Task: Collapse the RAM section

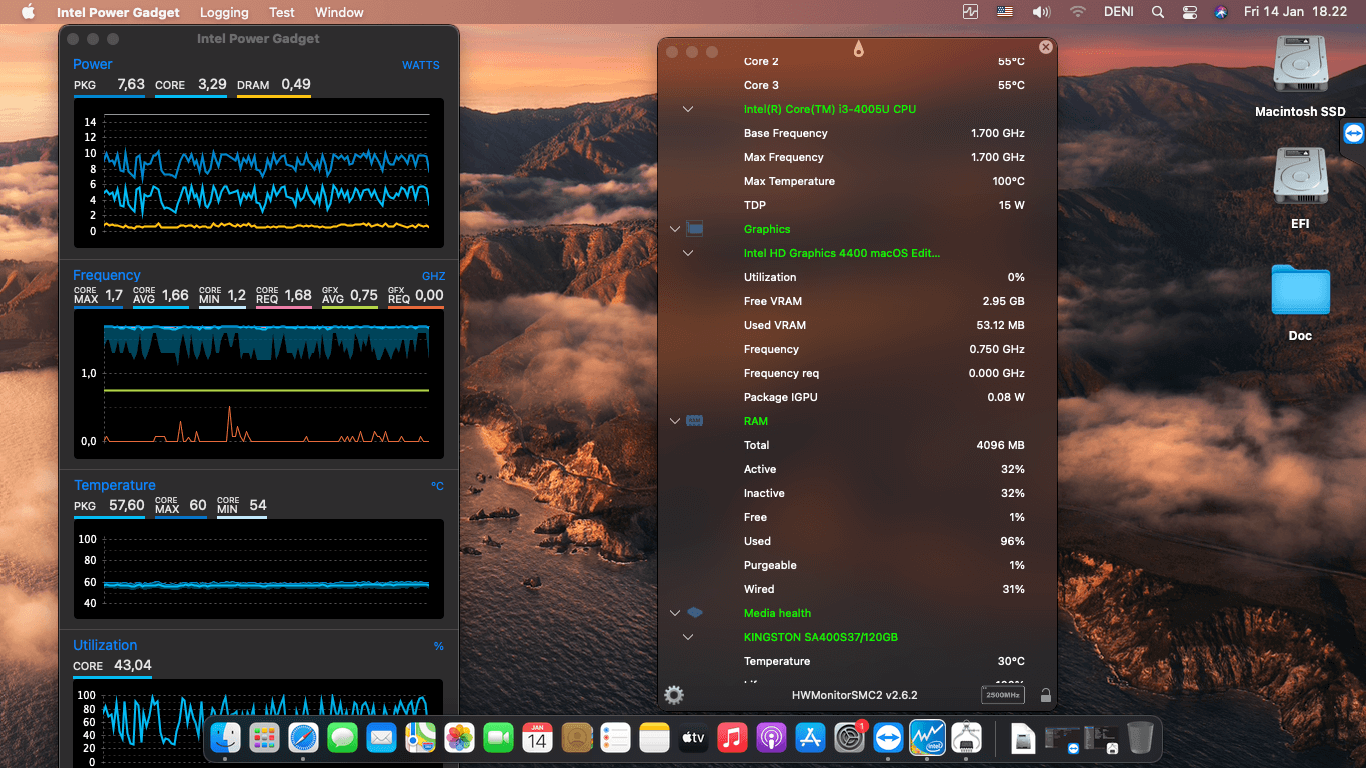Action: coord(675,421)
